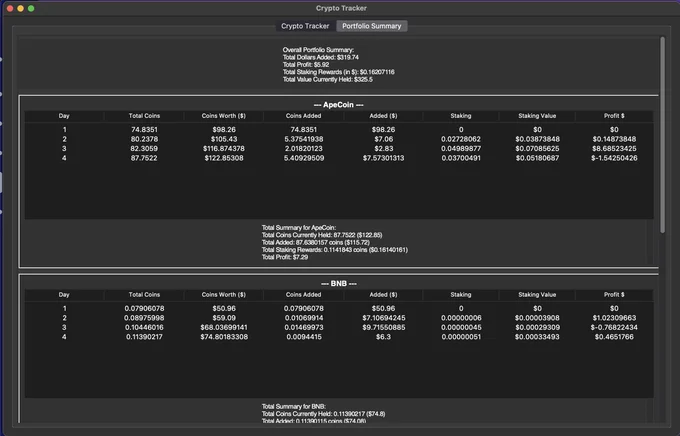680x436 pixels.
Task: Minimize window with the yellow button
Action: coord(20,8)
